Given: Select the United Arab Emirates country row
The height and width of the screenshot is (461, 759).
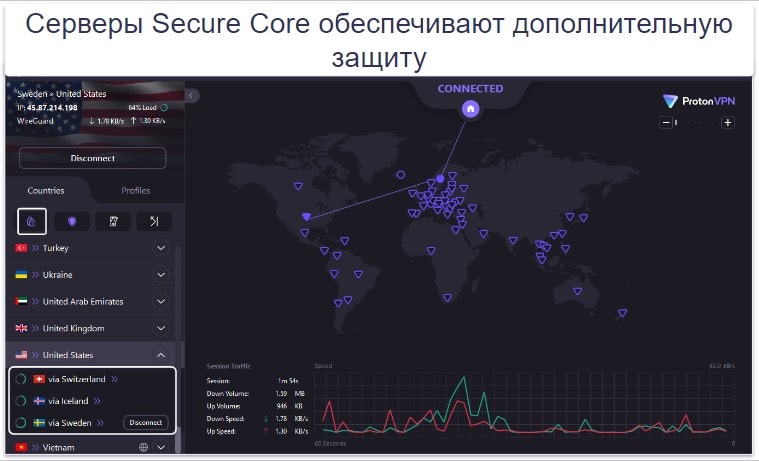Looking at the screenshot, I should [x=91, y=301].
